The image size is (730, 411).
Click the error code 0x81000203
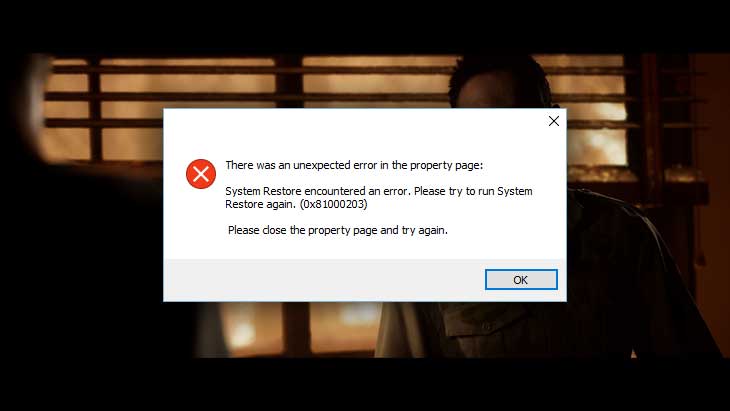tap(334, 204)
